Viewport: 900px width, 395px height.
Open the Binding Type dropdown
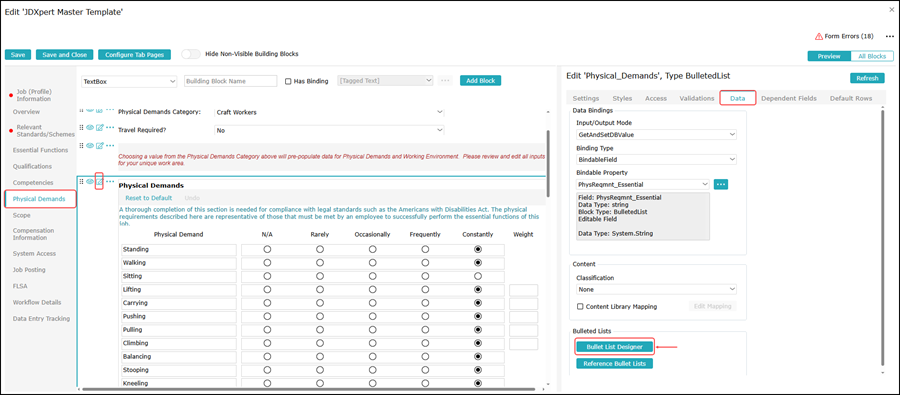[x=656, y=159]
